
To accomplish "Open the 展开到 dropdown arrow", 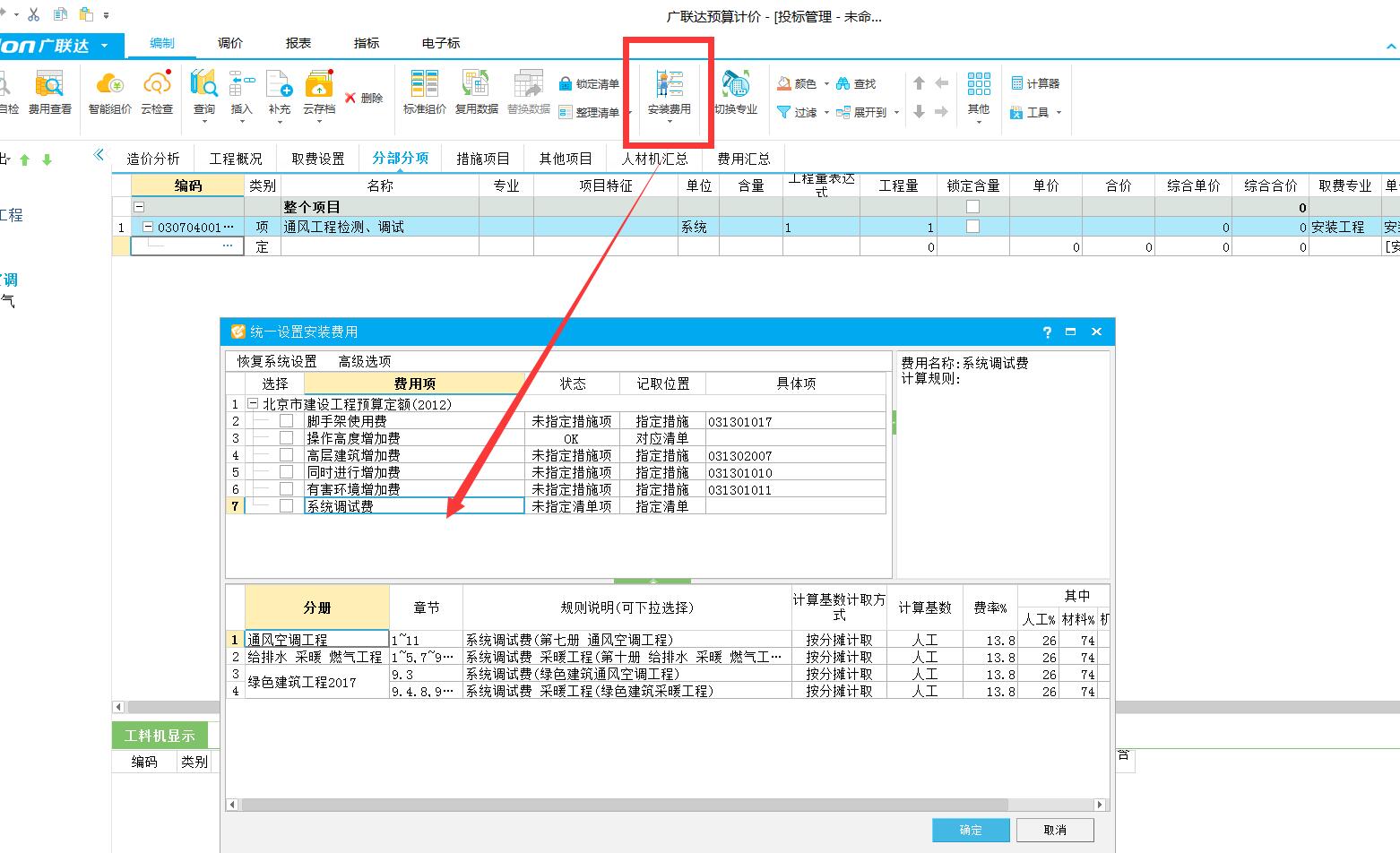I will pyautogui.click(x=896, y=113).
